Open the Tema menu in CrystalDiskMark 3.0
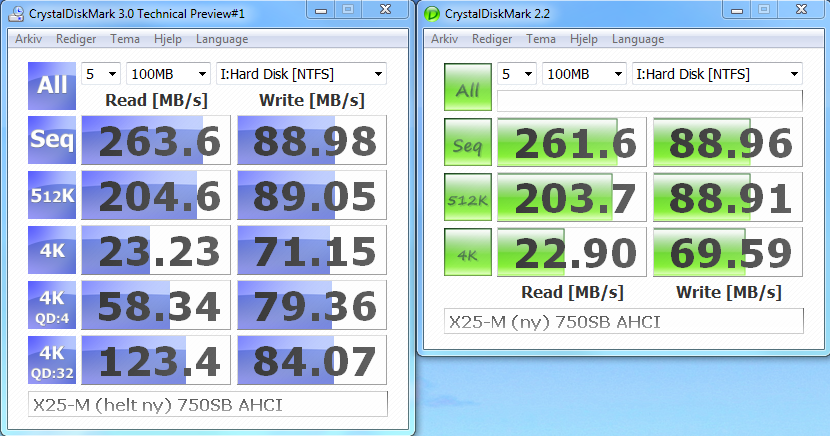Screen dimensions: 830x436 tap(125, 39)
